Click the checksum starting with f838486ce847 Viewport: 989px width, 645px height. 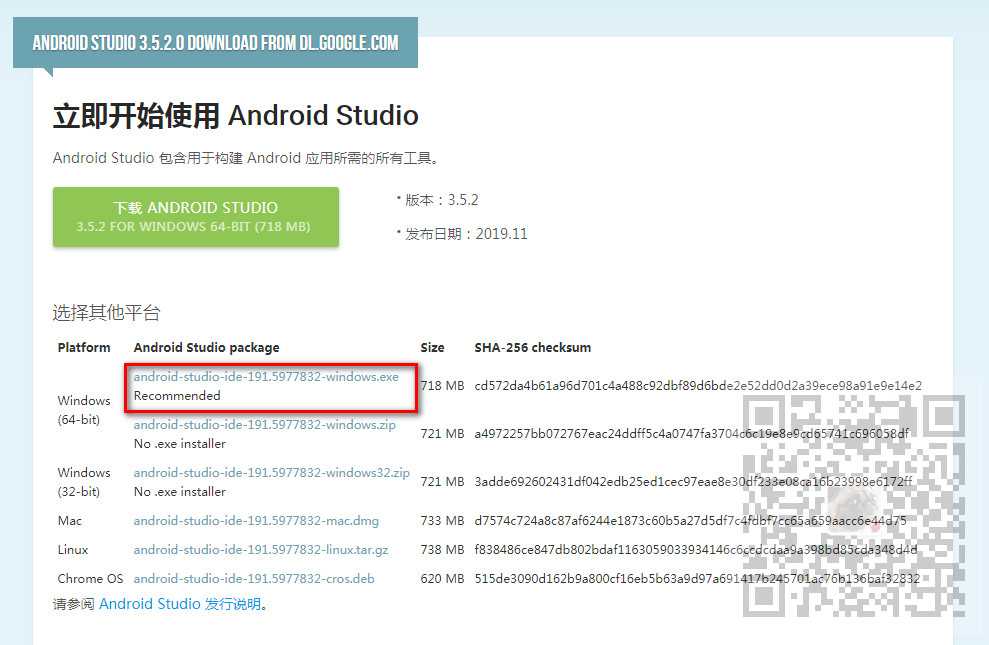coord(696,550)
